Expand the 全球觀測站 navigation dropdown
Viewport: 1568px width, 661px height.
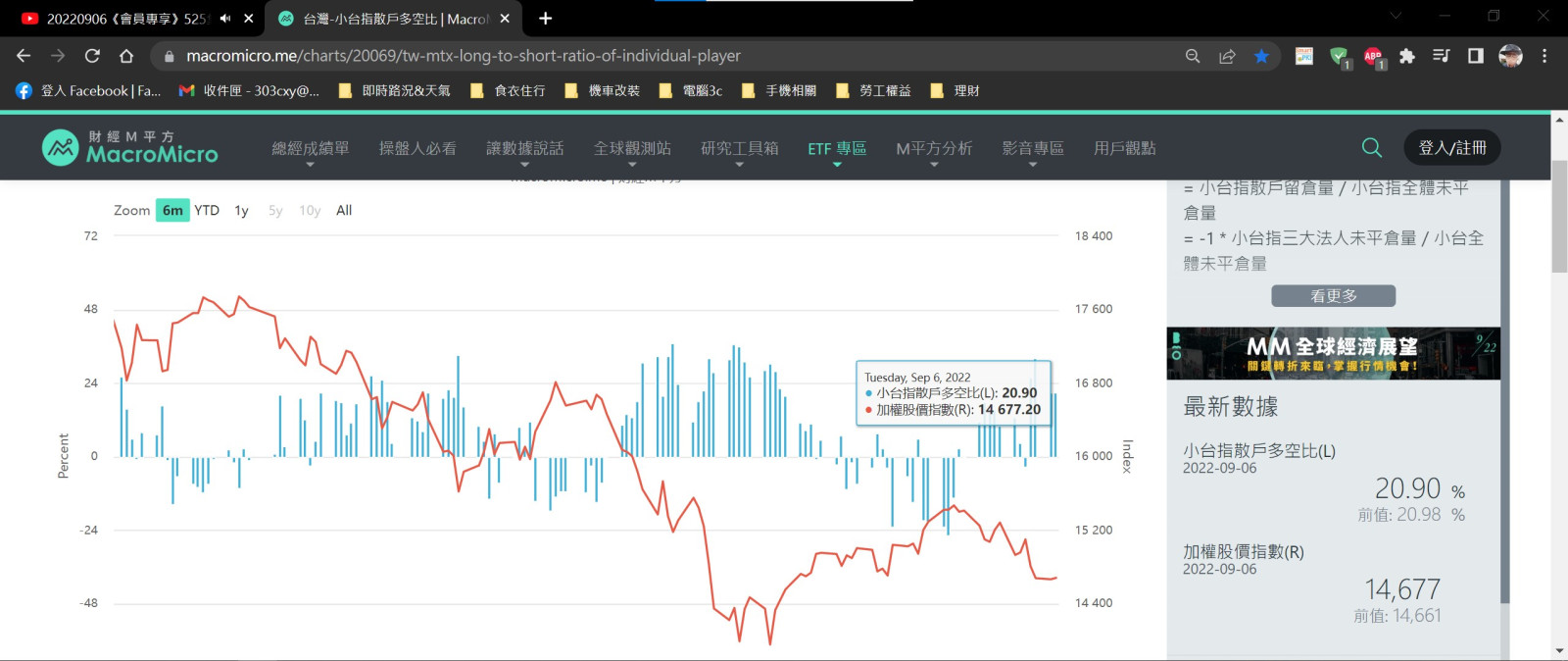tap(632, 149)
